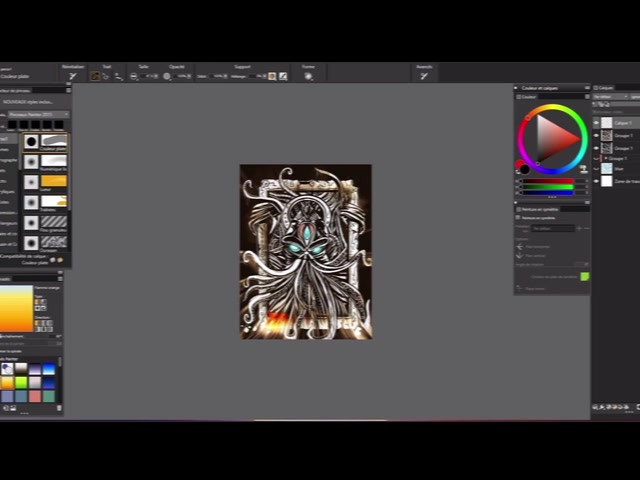
Task: Collapse the Couleur et calques panel arrow
Action: pos(516,88)
